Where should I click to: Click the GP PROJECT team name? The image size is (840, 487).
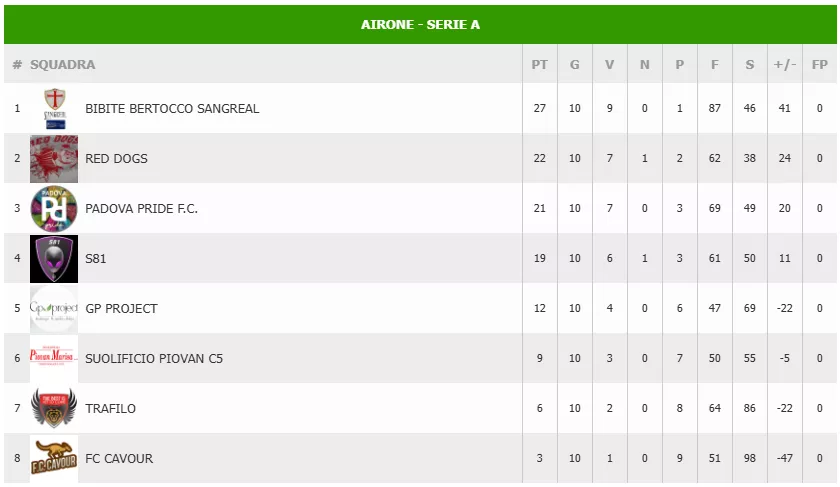click(122, 309)
